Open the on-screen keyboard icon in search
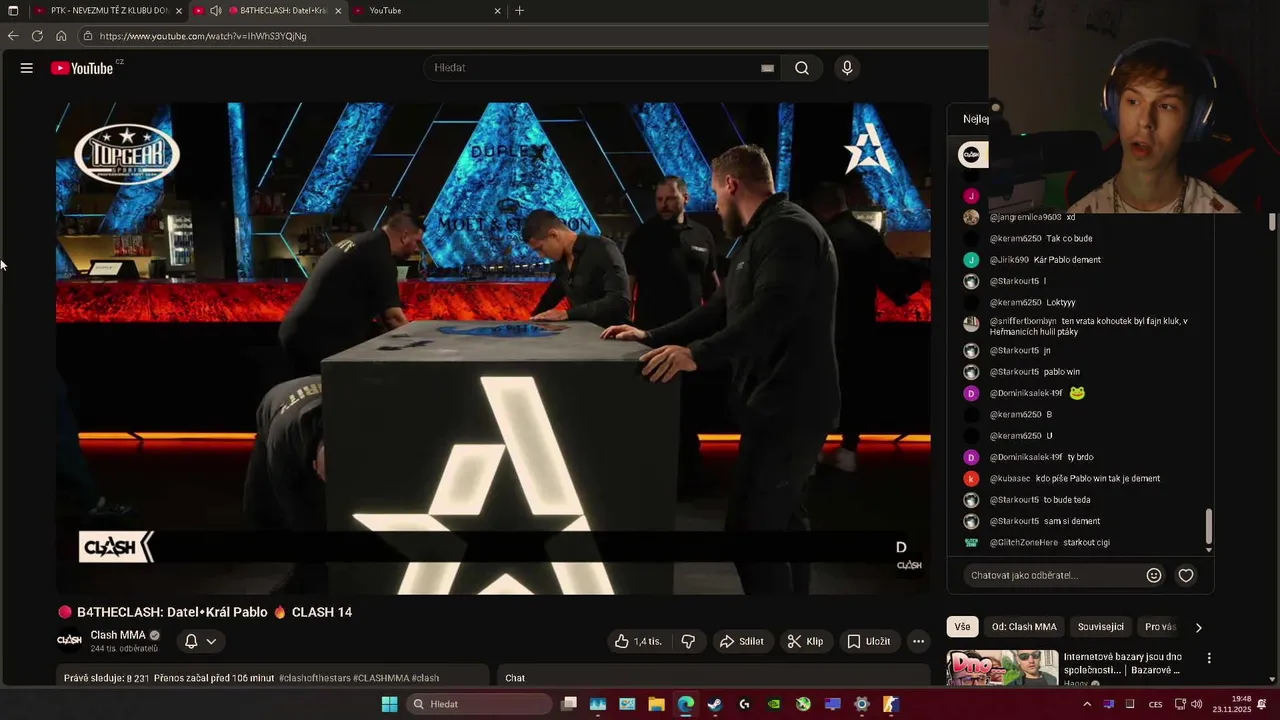The width and height of the screenshot is (1280, 720). pos(767,68)
